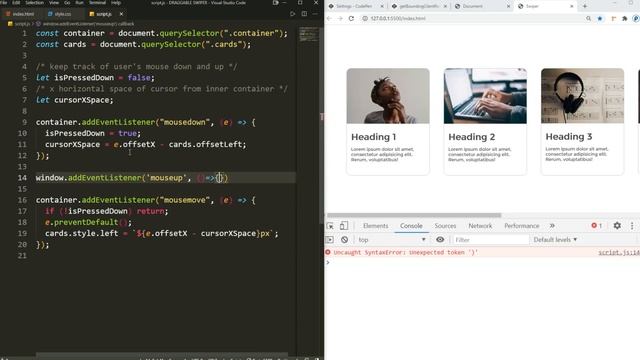Open the Help menu in VS Code
Viewport: 640px width, 360px height.
click(116, 2)
